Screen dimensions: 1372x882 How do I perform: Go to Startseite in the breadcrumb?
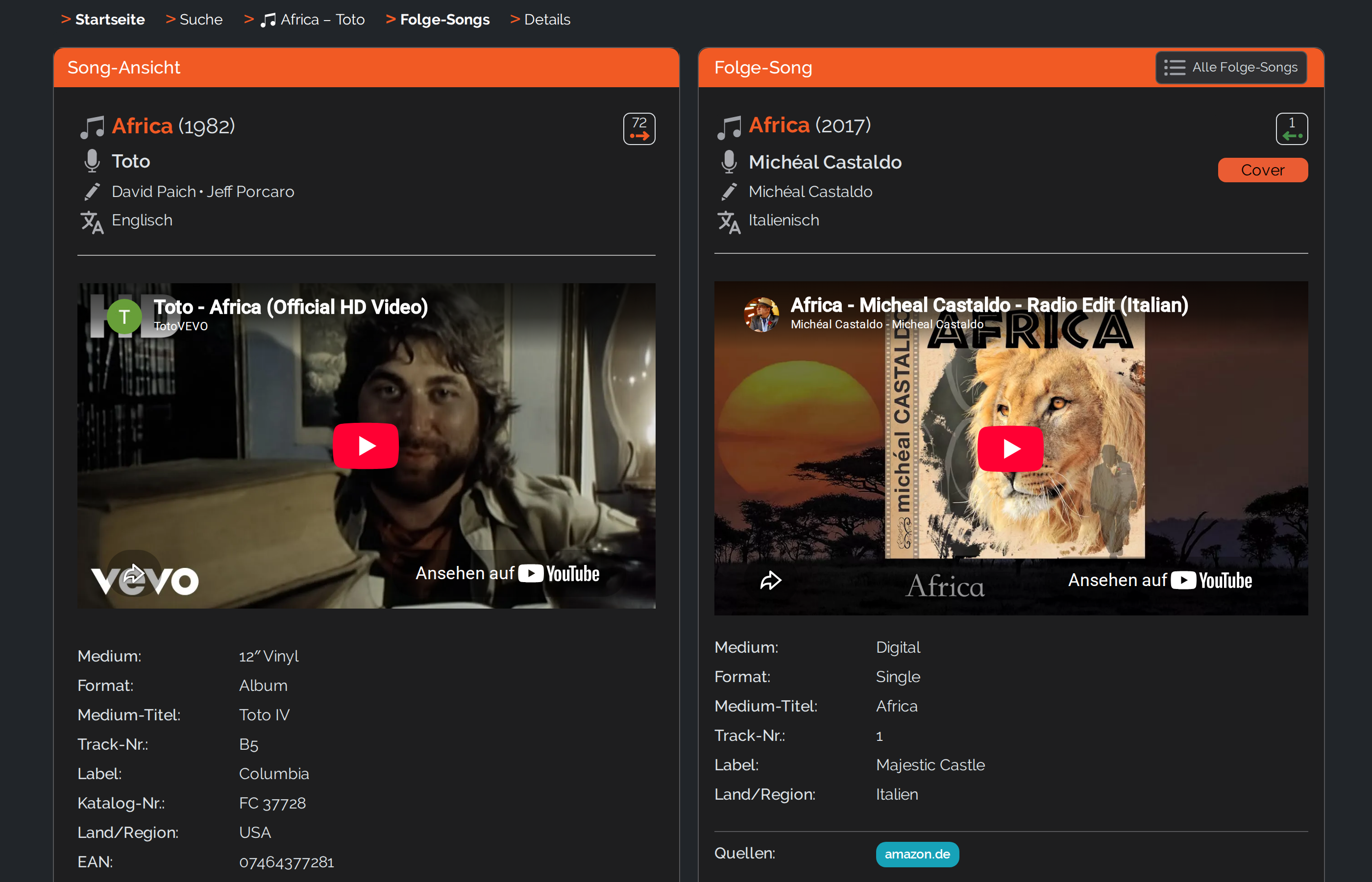click(110, 20)
